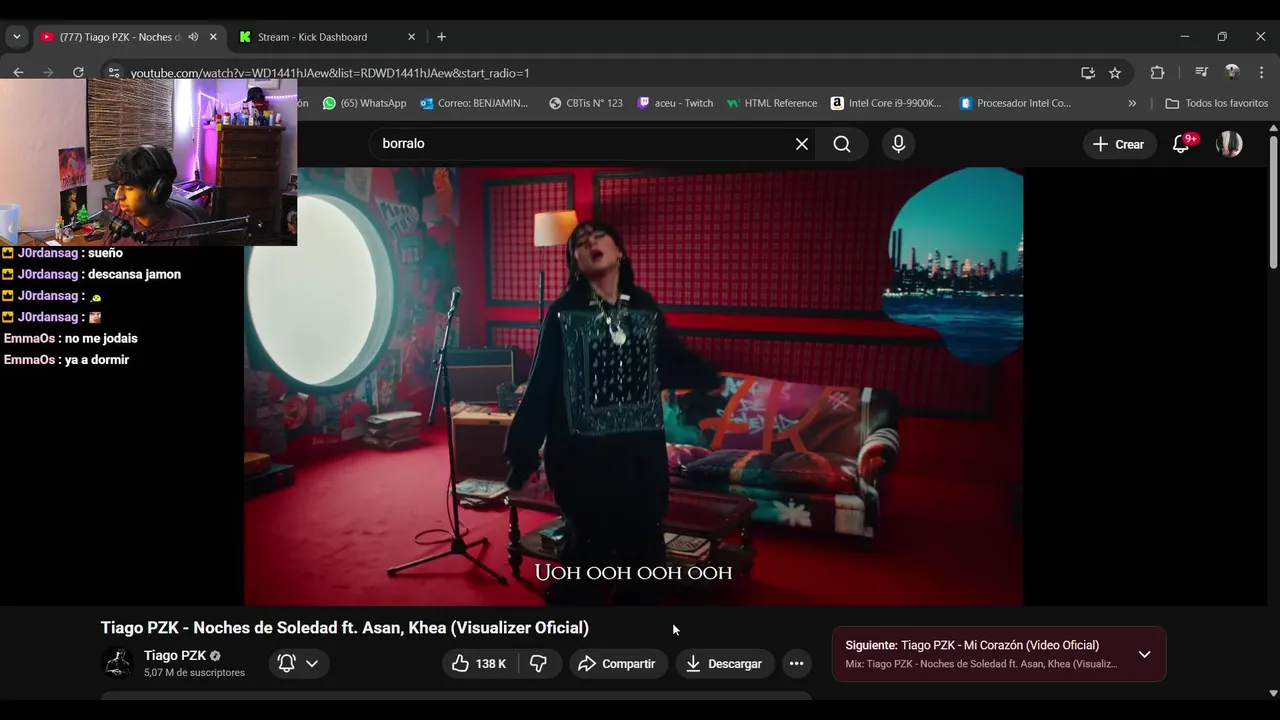The height and width of the screenshot is (720, 1280).
Task: Open the CBTis N° 123 bookmark
Action: pos(586,103)
